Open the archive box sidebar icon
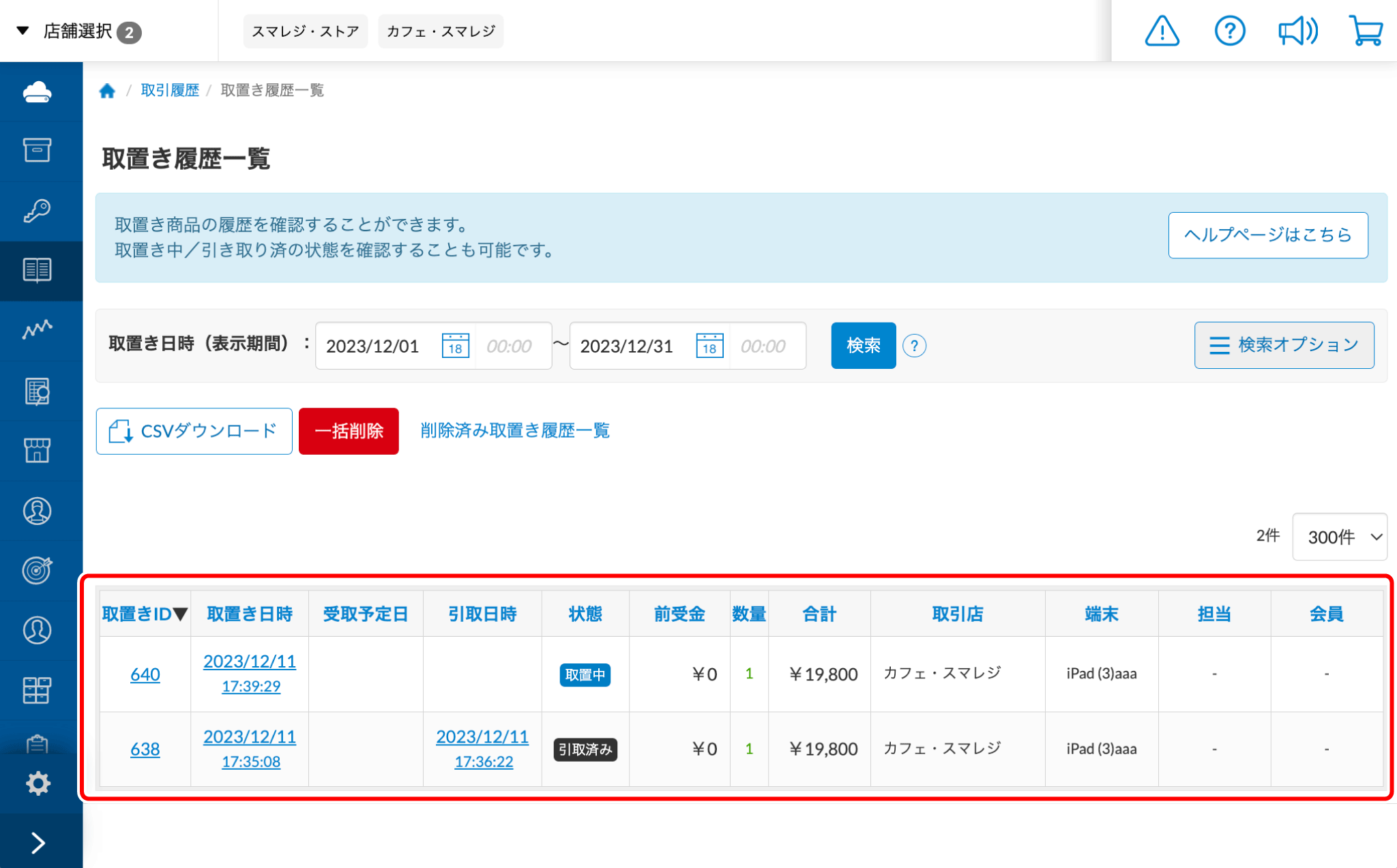This screenshot has height=868, width=1397. [x=38, y=150]
